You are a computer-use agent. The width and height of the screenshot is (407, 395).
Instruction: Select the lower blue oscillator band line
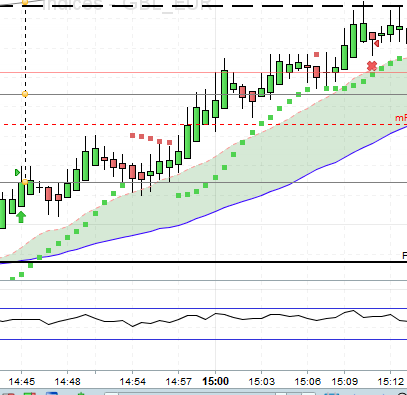click(x=203, y=340)
